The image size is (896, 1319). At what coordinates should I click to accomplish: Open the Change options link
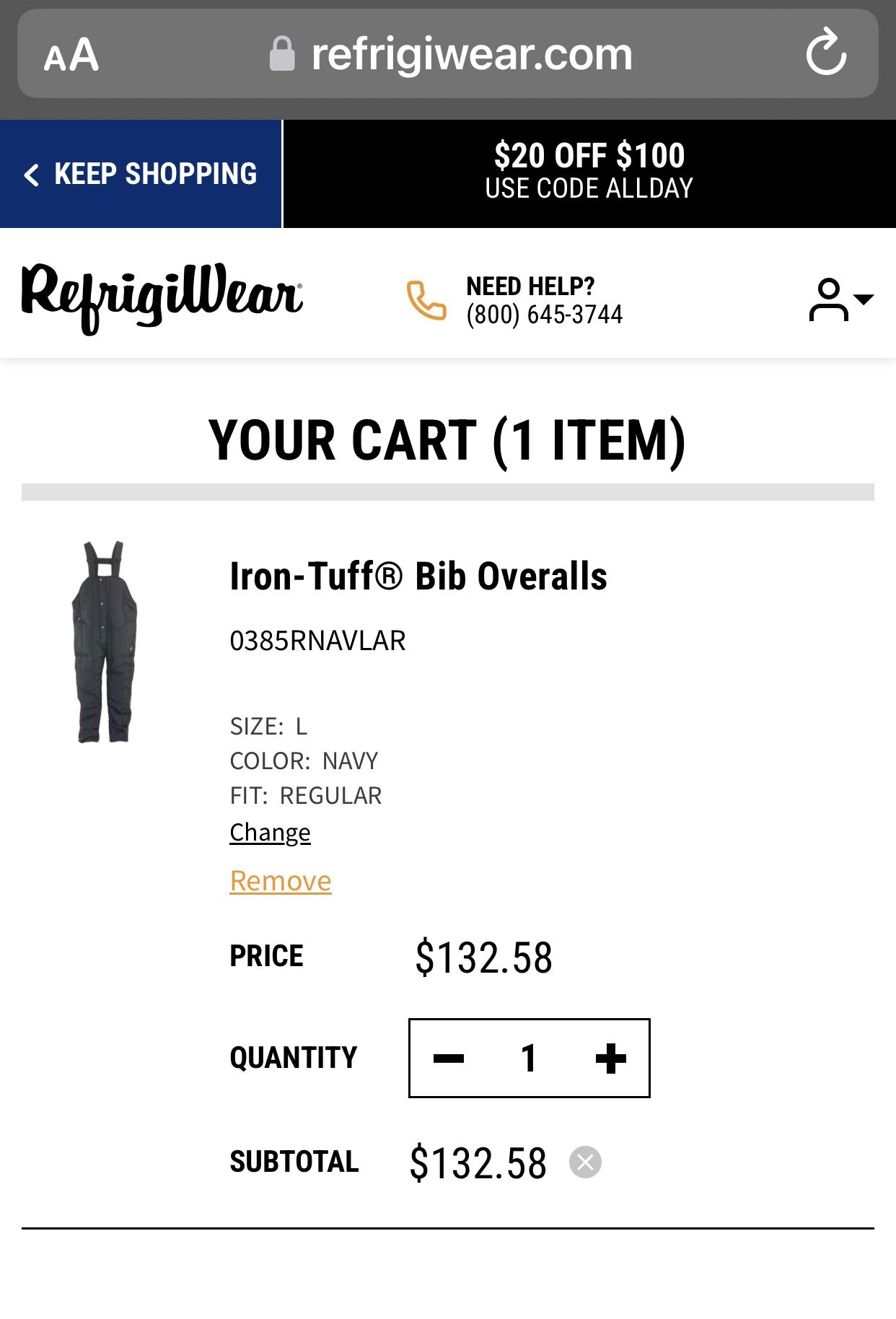[269, 831]
